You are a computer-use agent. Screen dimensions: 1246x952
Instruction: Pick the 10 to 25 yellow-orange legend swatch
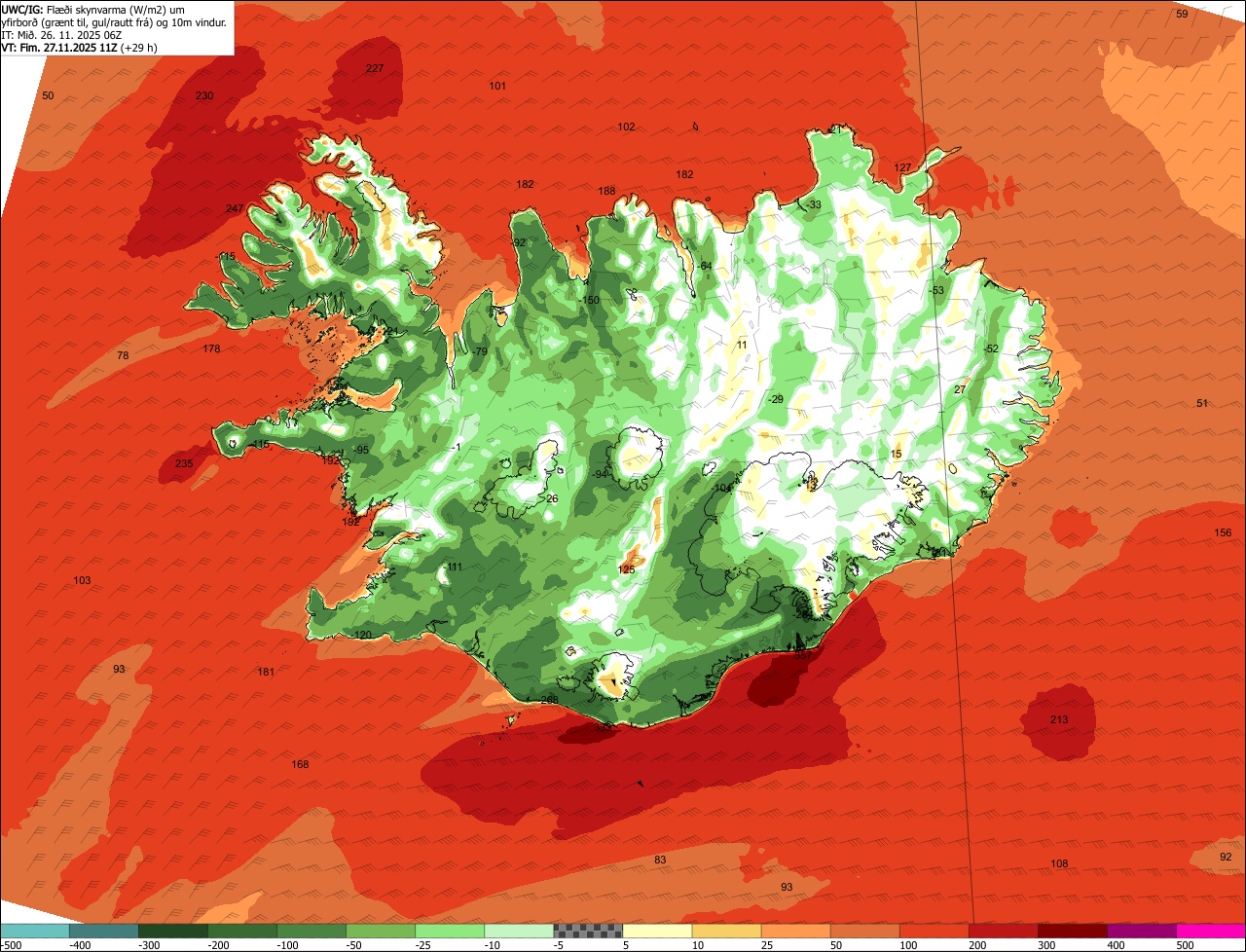click(x=726, y=932)
